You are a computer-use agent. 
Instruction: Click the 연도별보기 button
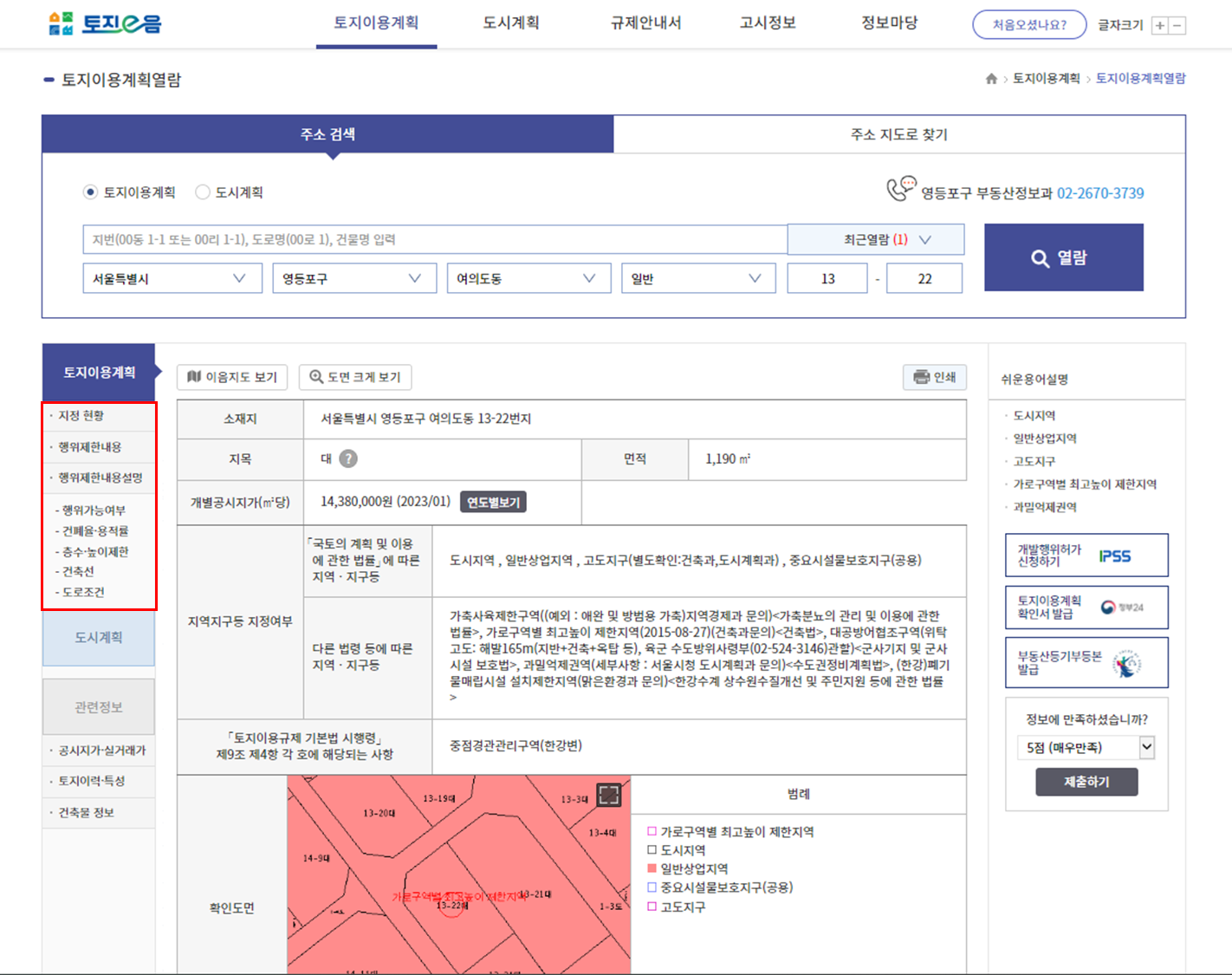pyautogui.click(x=494, y=502)
